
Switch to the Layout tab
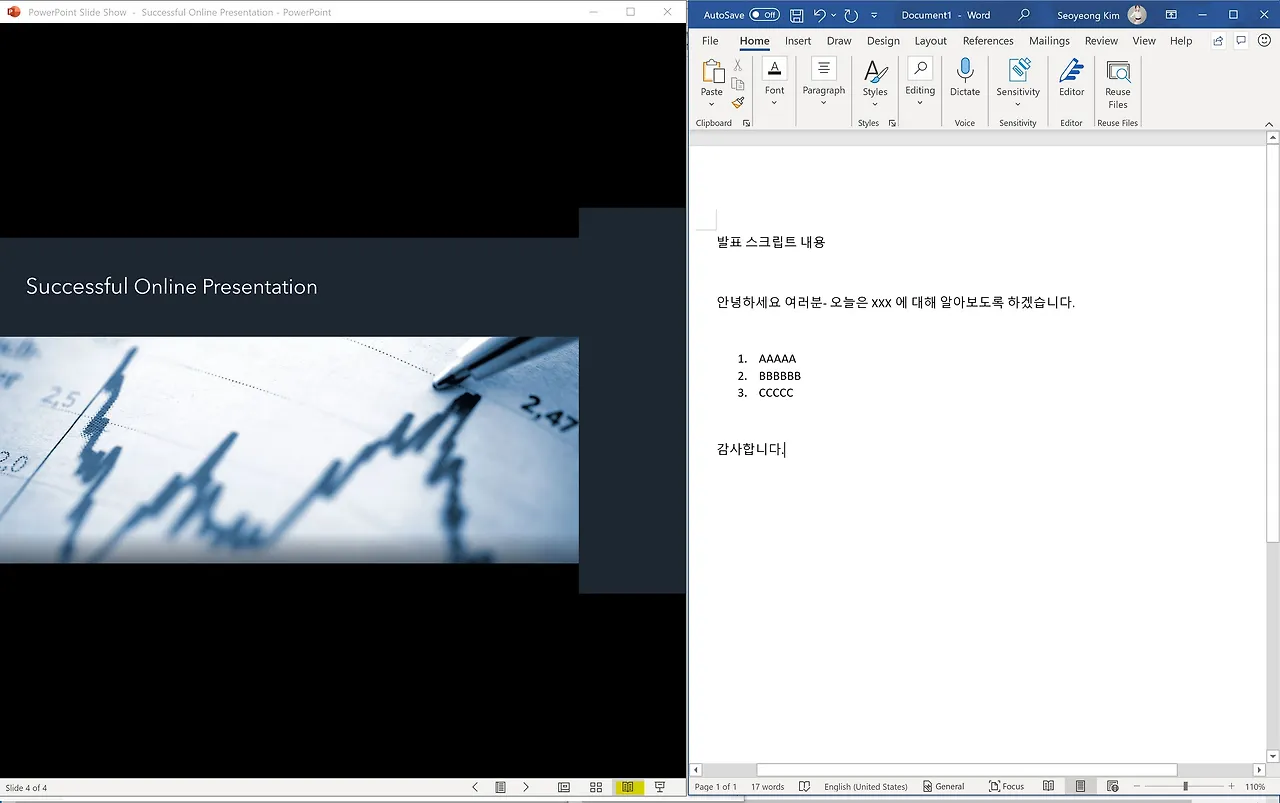pos(931,41)
